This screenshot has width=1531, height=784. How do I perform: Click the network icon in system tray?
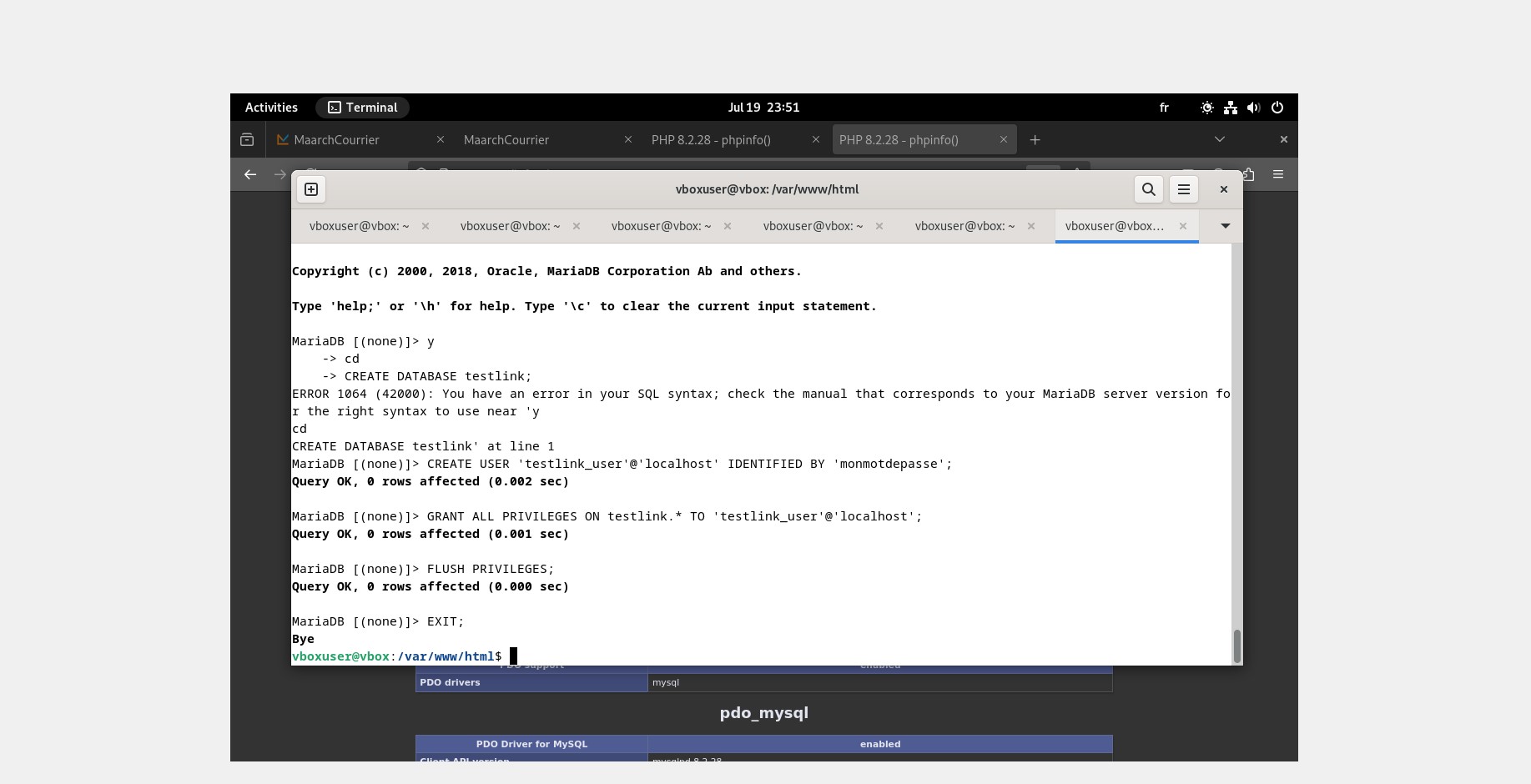point(1230,108)
